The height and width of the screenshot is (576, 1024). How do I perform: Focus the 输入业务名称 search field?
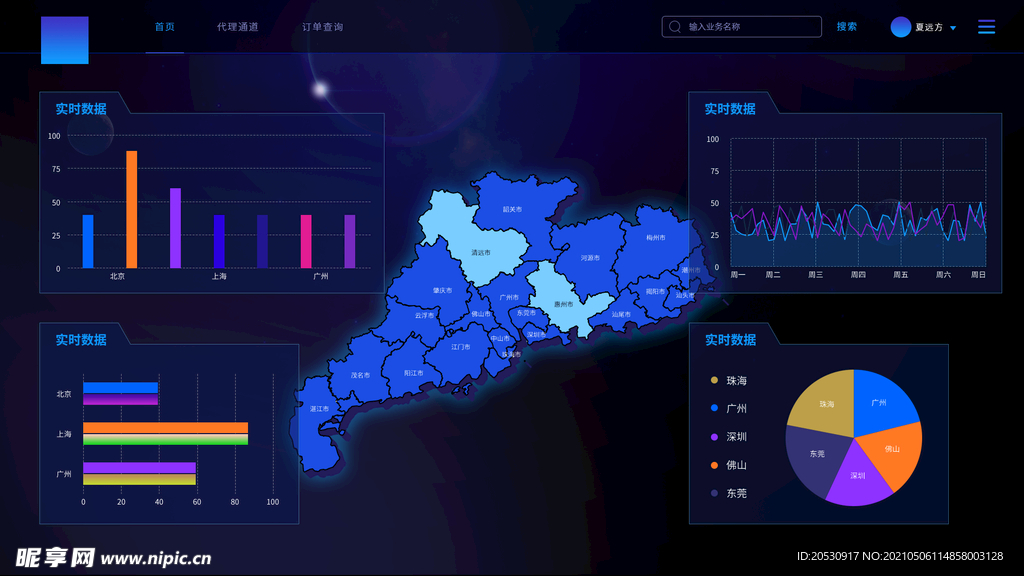point(741,27)
